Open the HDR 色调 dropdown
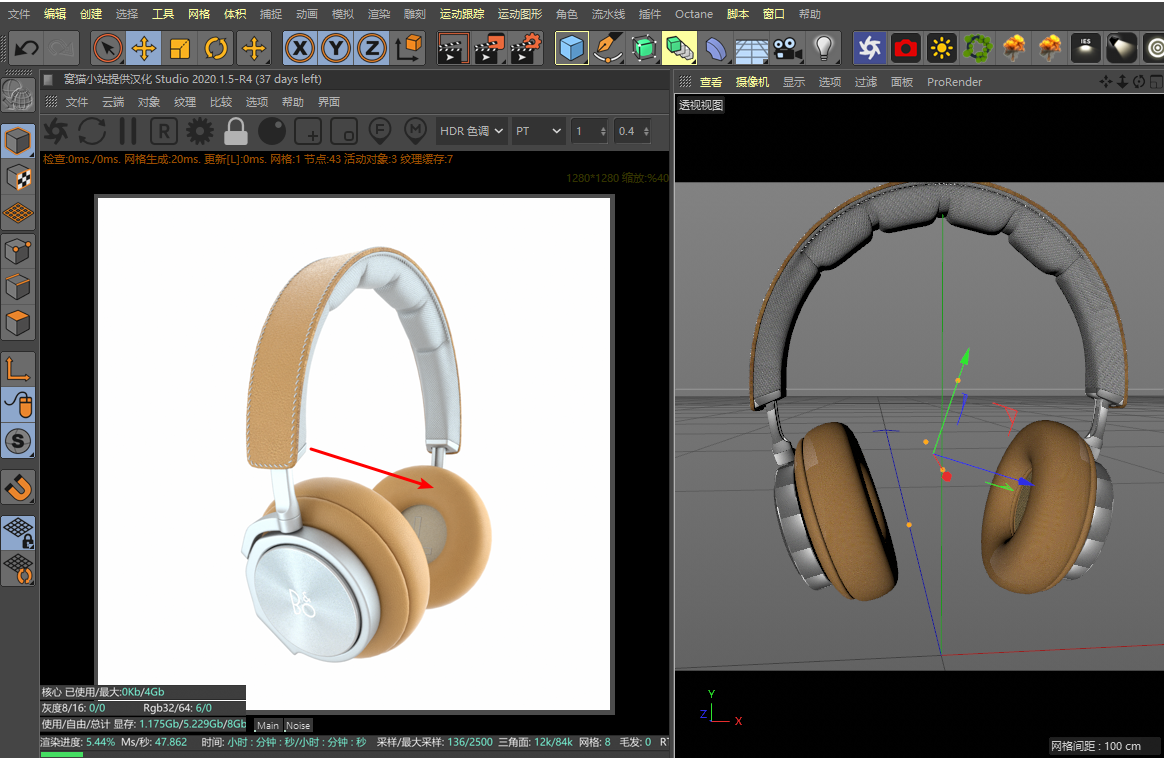 tap(471, 131)
